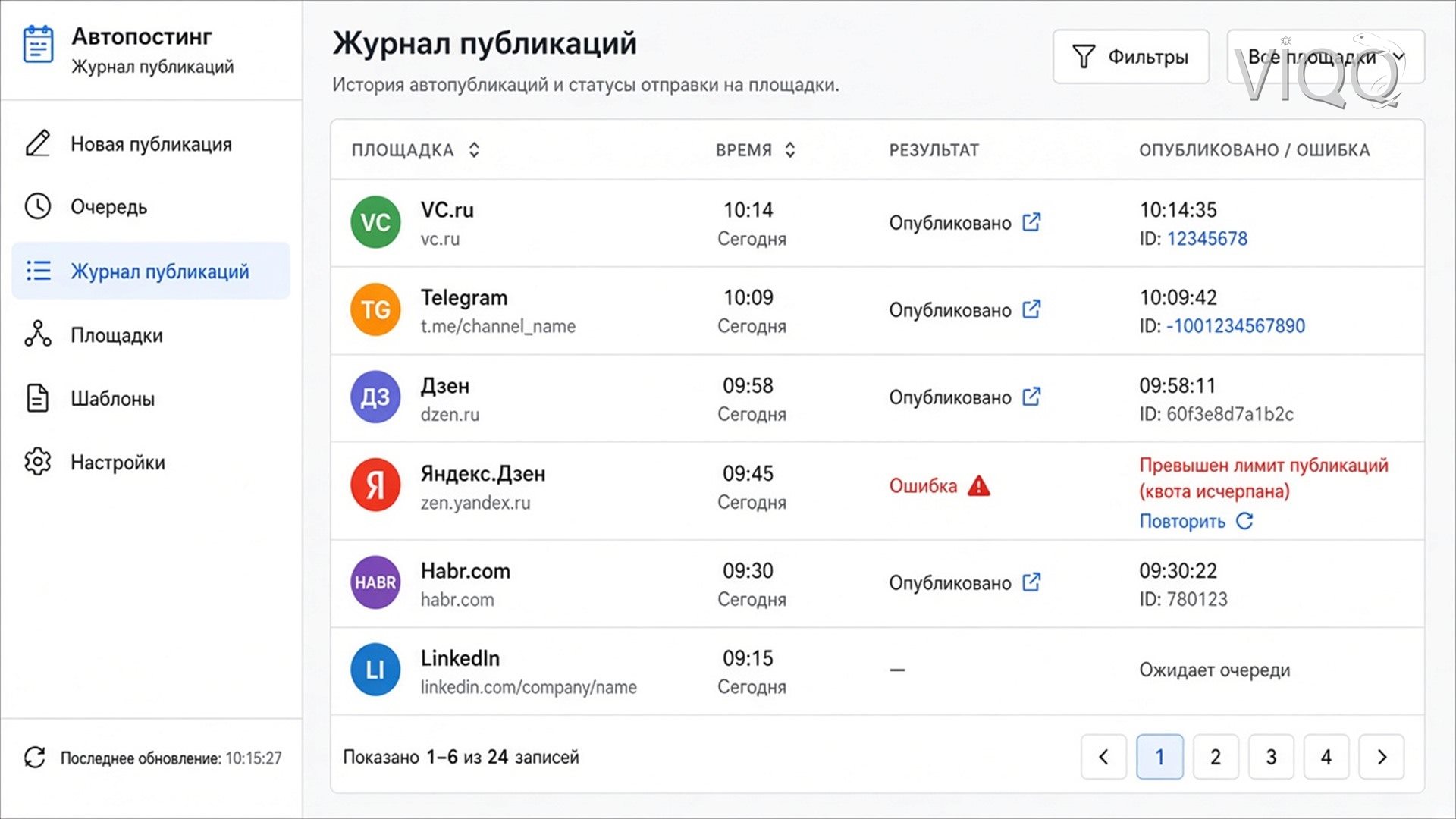Screen dimensions: 1456x819
Task: Open Настройки from the sidebar
Action: (x=151, y=462)
